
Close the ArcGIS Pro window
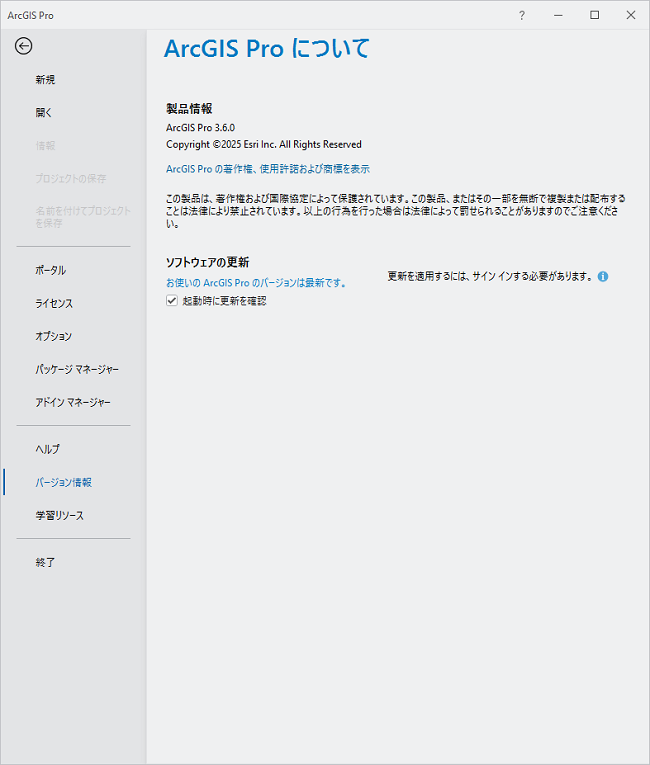tap(630, 15)
